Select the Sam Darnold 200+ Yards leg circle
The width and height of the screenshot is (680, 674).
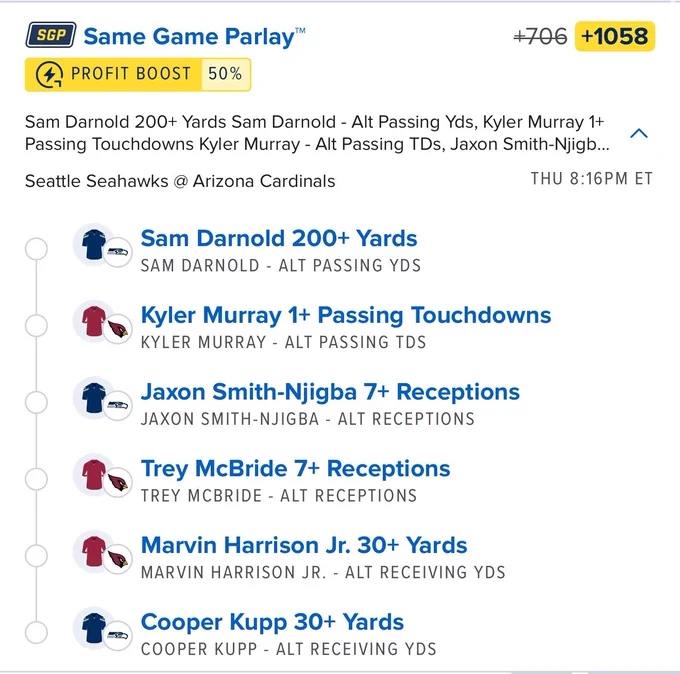(x=36, y=249)
